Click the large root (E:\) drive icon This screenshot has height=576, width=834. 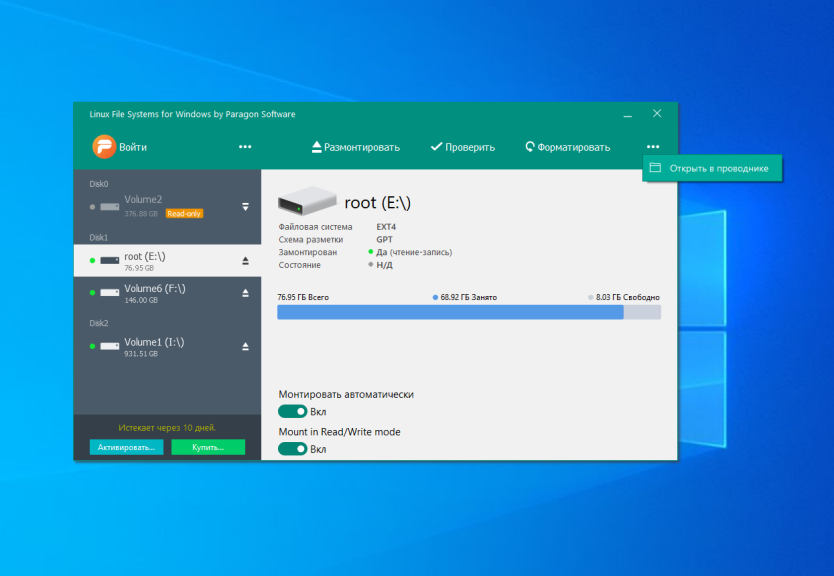(306, 201)
